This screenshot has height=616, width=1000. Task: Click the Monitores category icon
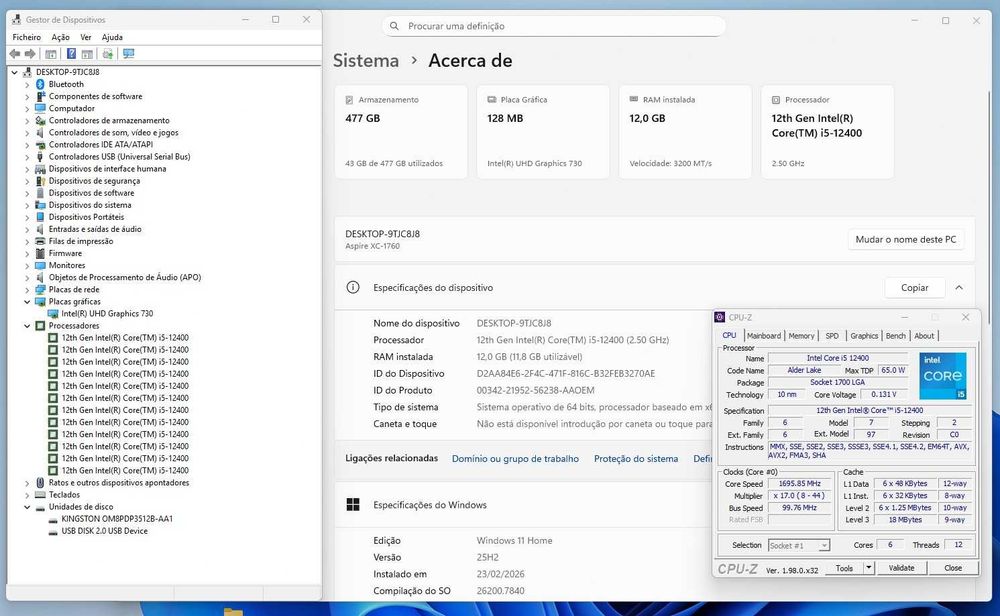point(40,265)
